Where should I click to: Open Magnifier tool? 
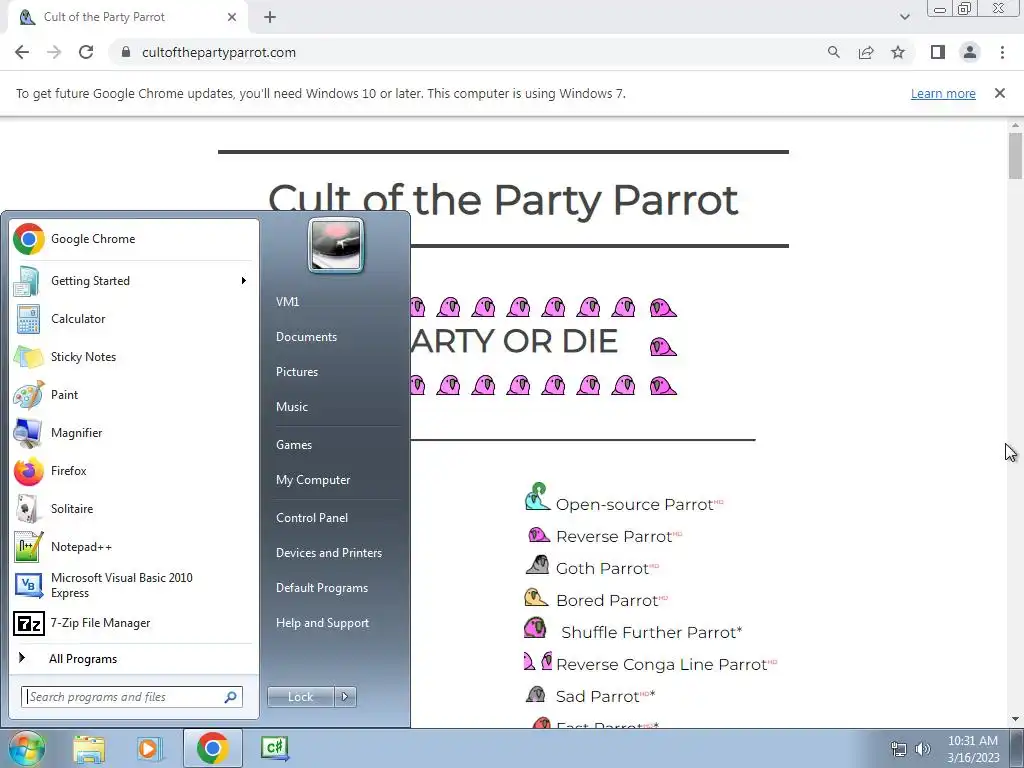coord(133,432)
